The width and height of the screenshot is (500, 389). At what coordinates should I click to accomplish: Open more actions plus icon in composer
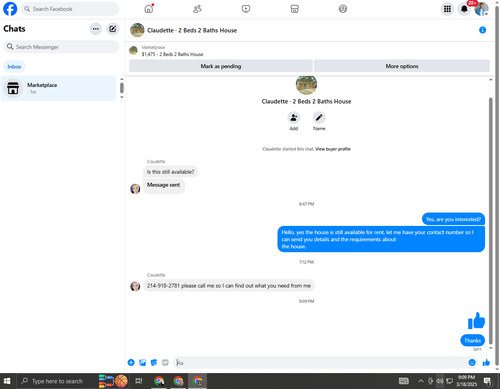(131, 362)
